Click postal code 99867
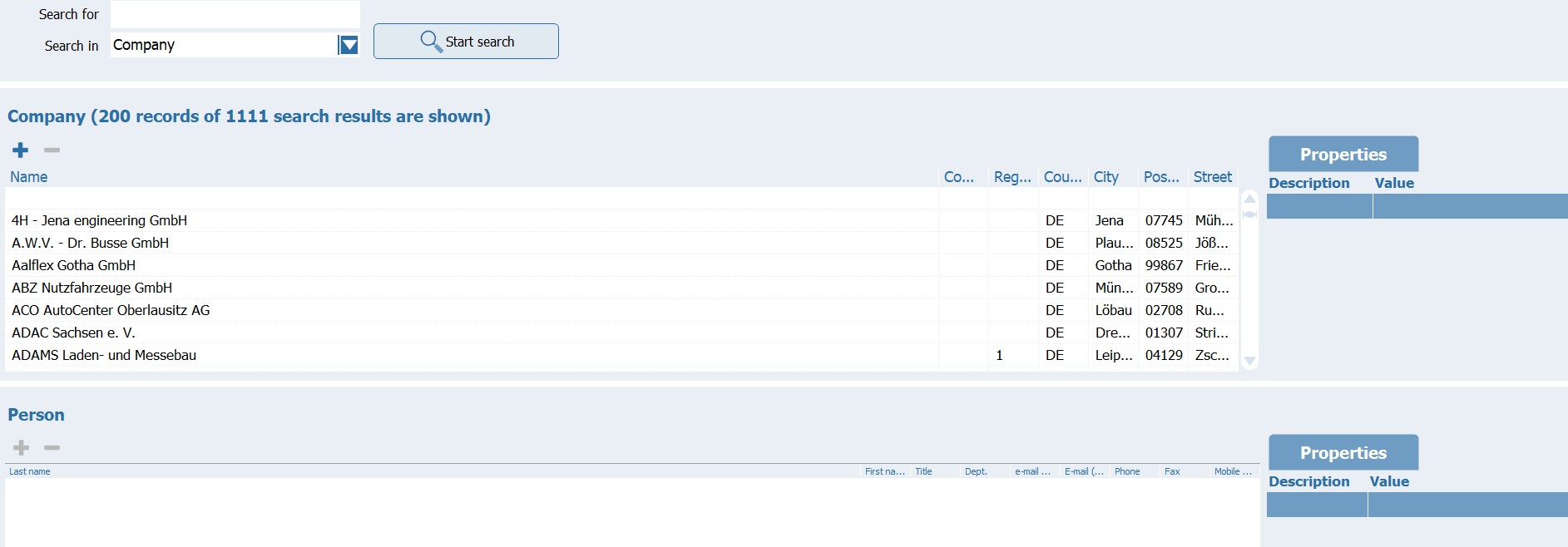1568x547 pixels. pyautogui.click(x=1164, y=265)
